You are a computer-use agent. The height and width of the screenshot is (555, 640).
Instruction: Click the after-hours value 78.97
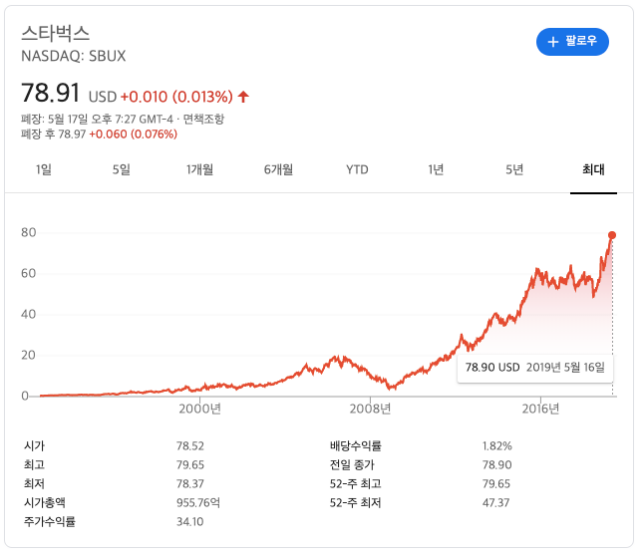click(72, 134)
